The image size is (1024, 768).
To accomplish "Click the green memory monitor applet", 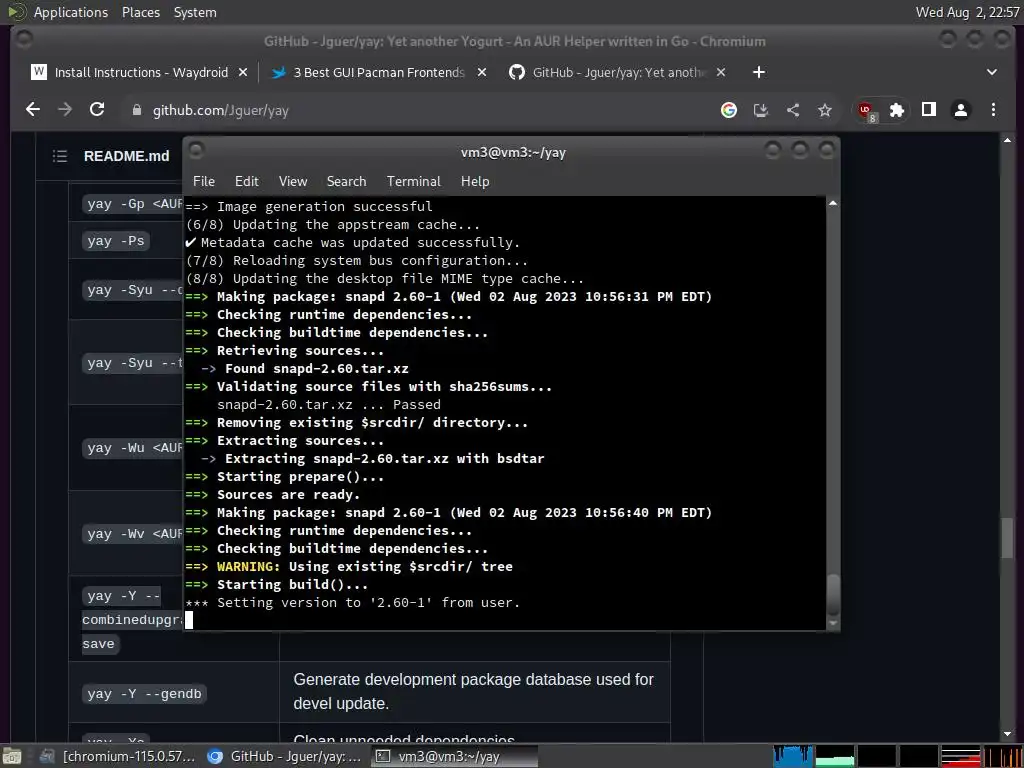I will point(835,756).
